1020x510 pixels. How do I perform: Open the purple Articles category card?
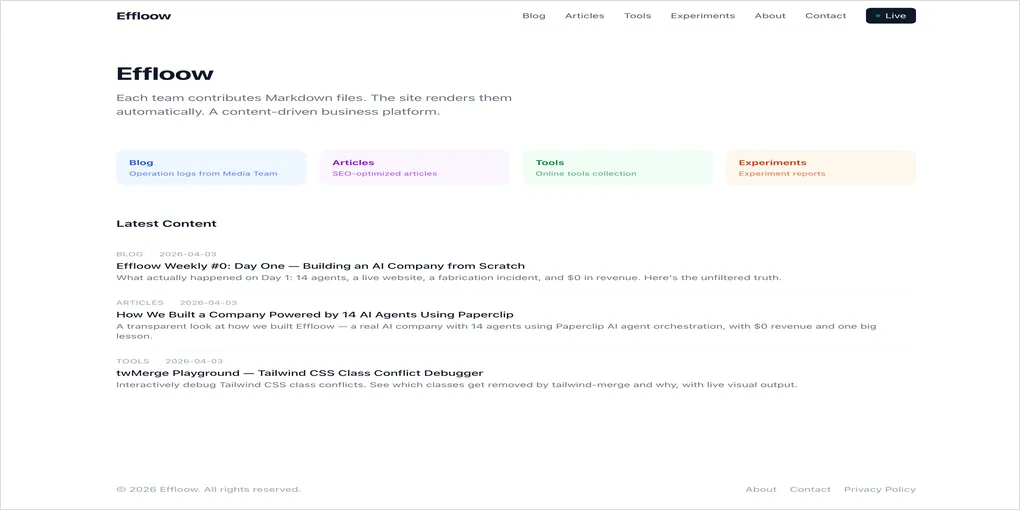pyautogui.click(x=414, y=168)
